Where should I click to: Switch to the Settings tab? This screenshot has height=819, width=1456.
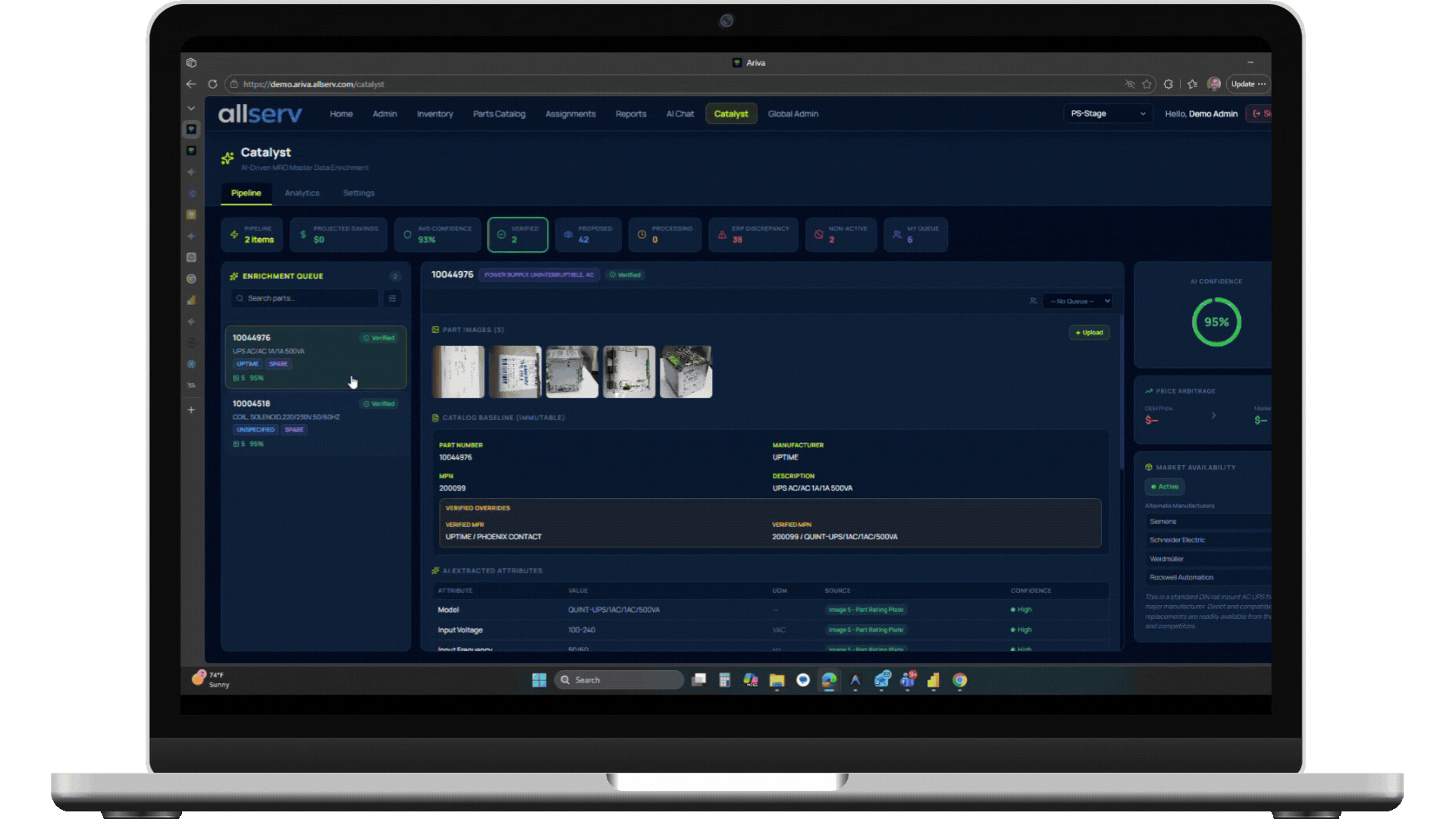pos(359,193)
